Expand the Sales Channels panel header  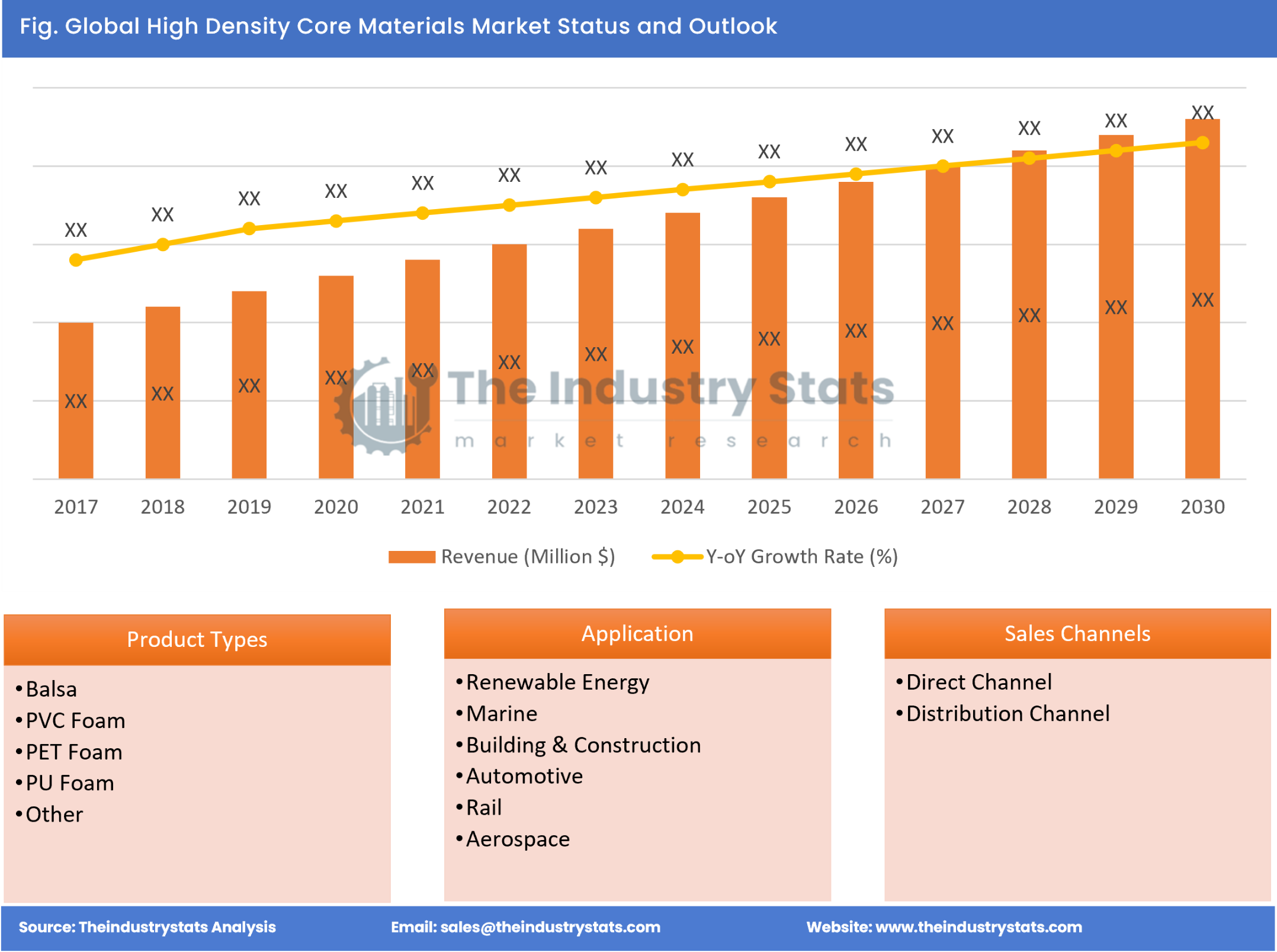point(1078,633)
